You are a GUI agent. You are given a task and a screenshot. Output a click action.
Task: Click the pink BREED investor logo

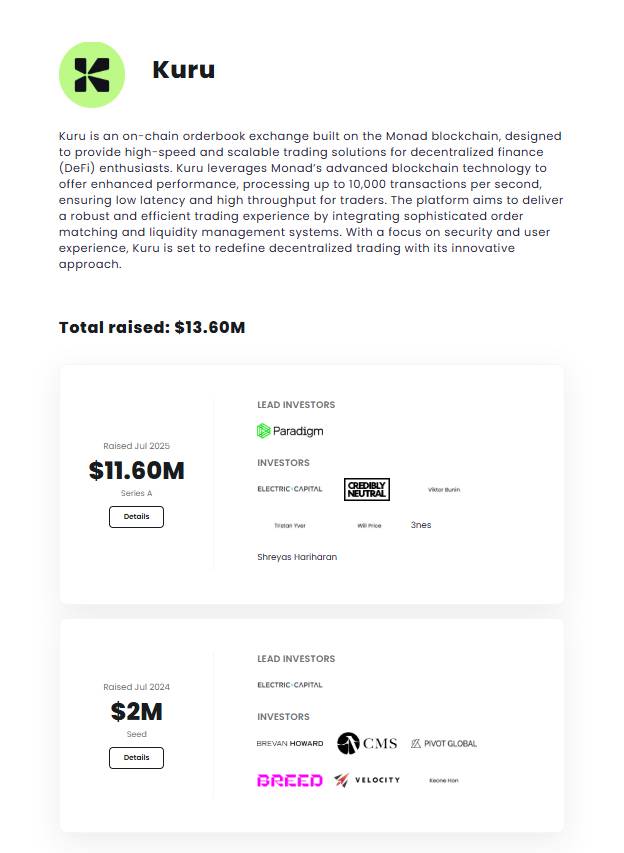290,780
